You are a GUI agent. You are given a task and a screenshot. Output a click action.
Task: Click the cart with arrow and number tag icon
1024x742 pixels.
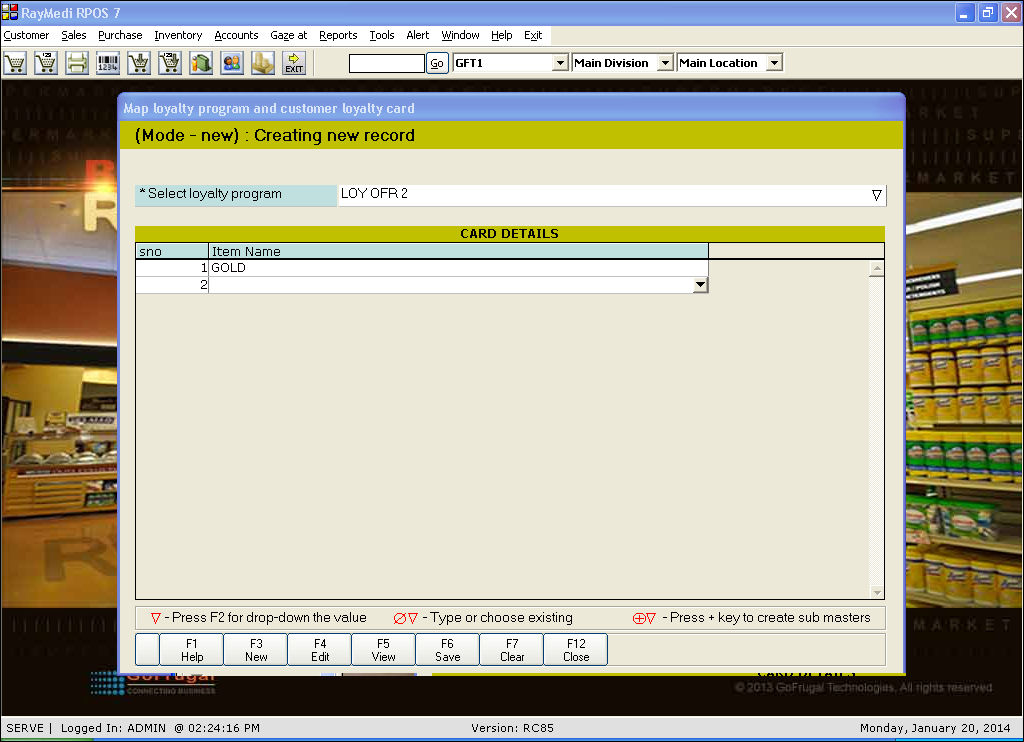[x=170, y=63]
